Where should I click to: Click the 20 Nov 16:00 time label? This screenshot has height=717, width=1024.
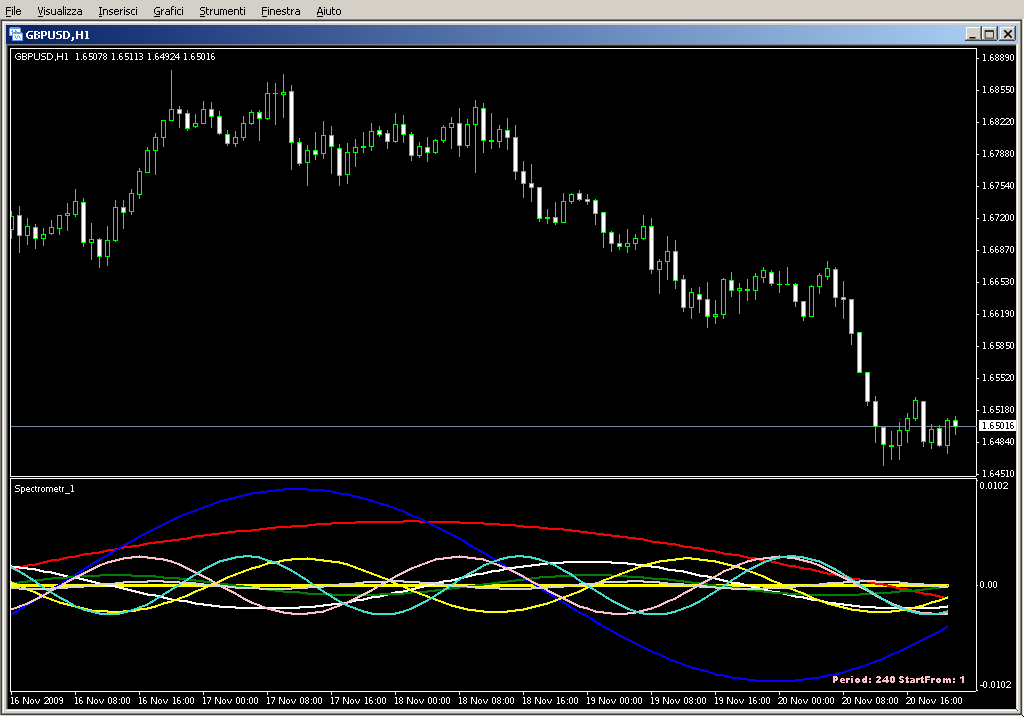tap(934, 700)
